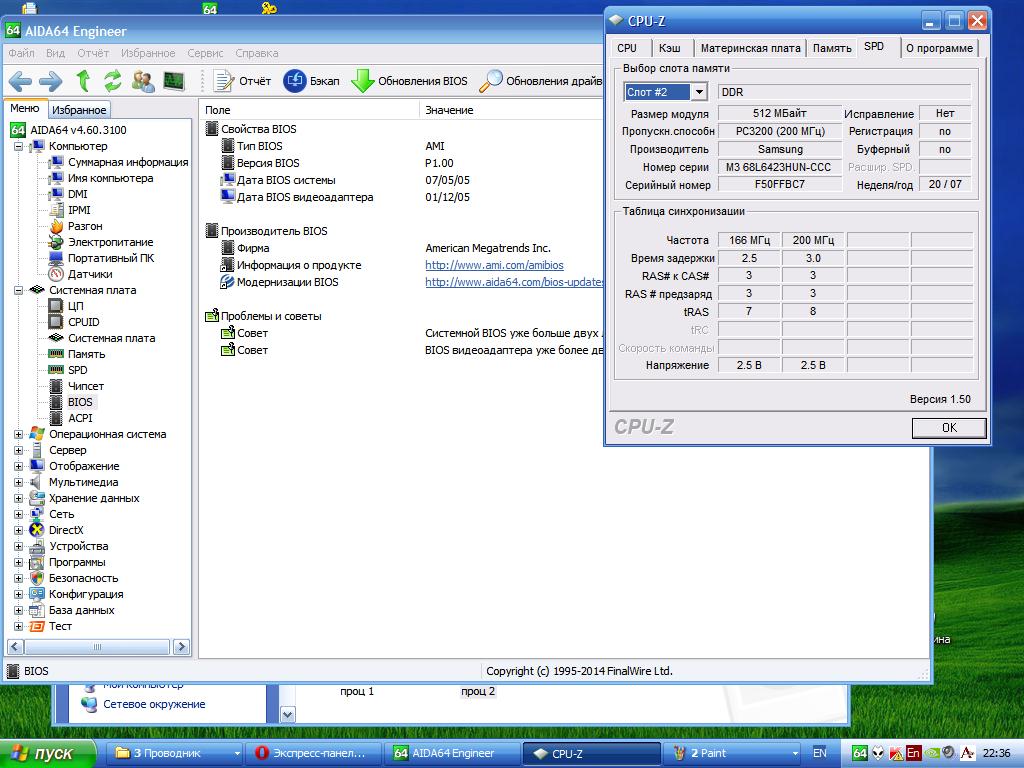Open the Сервис menu

(x=205, y=53)
